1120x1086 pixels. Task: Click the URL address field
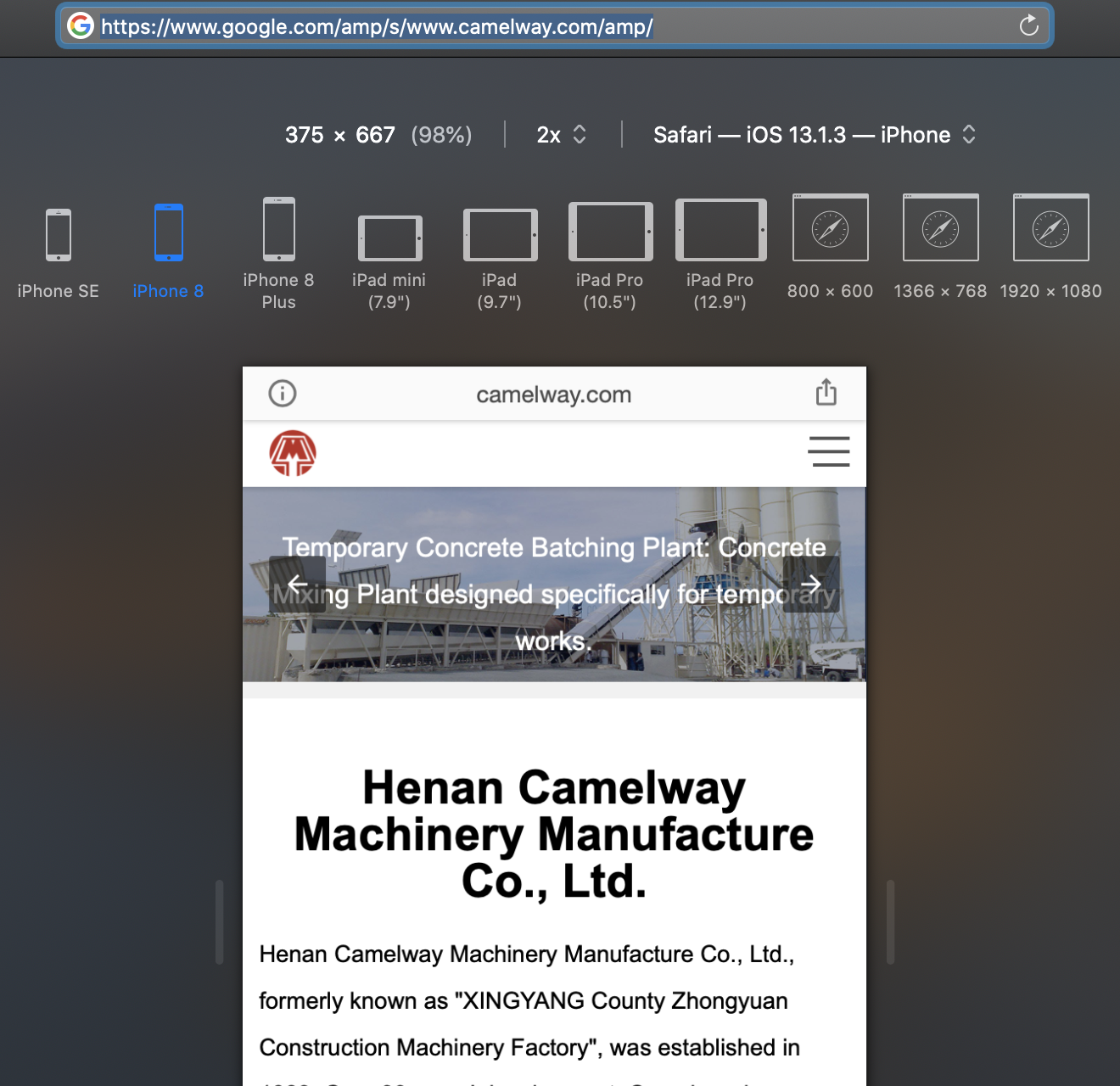tap(555, 26)
